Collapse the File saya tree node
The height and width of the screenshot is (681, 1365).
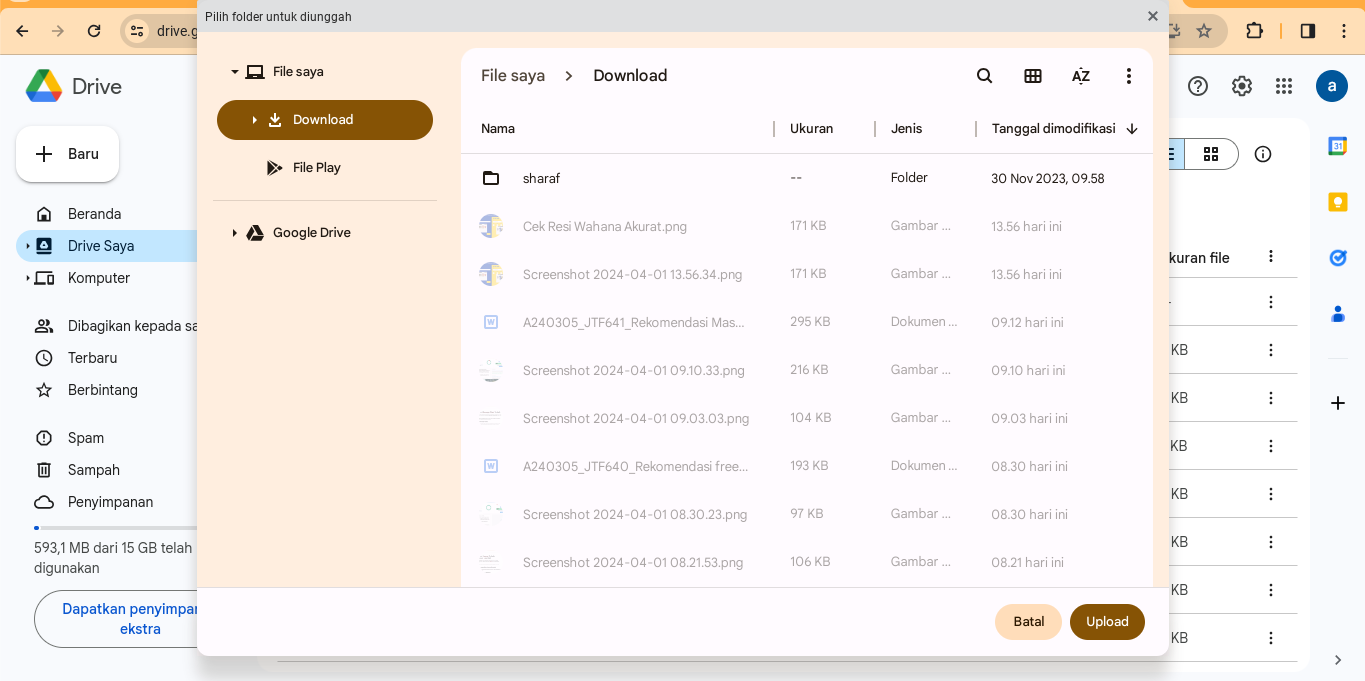[235, 72]
